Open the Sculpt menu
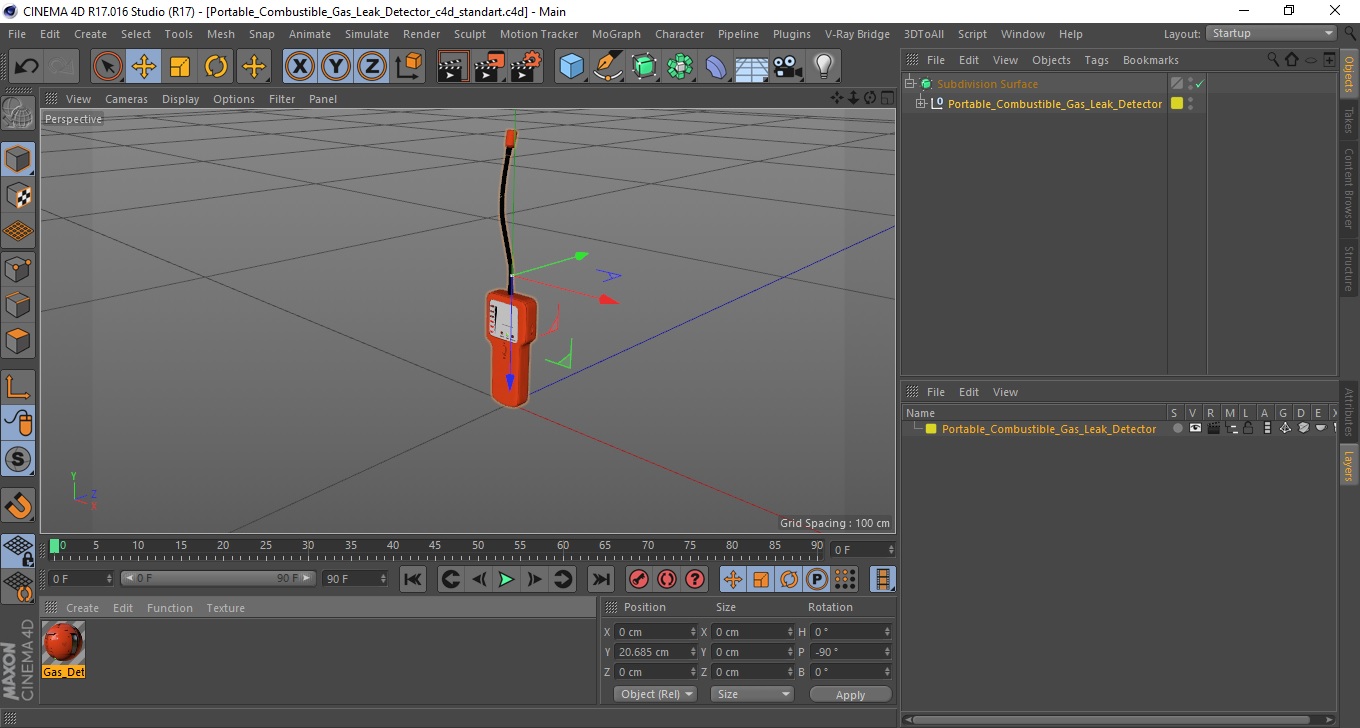This screenshot has height=728, width=1360. coord(469,34)
